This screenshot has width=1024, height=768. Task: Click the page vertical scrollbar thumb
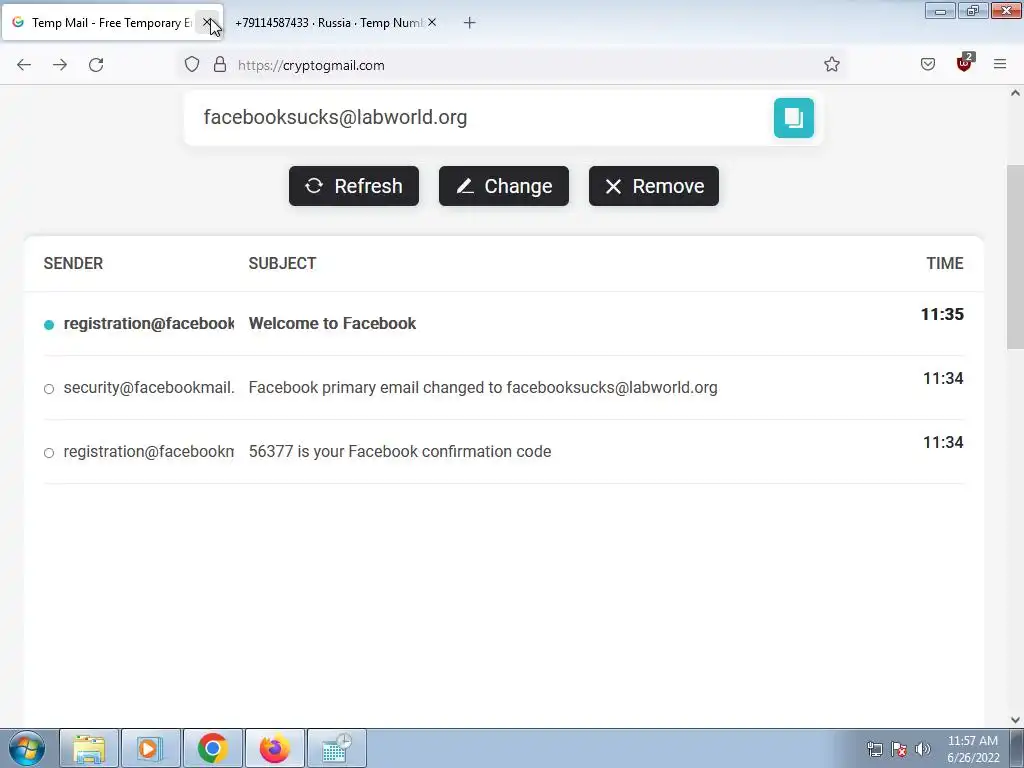(x=1015, y=258)
